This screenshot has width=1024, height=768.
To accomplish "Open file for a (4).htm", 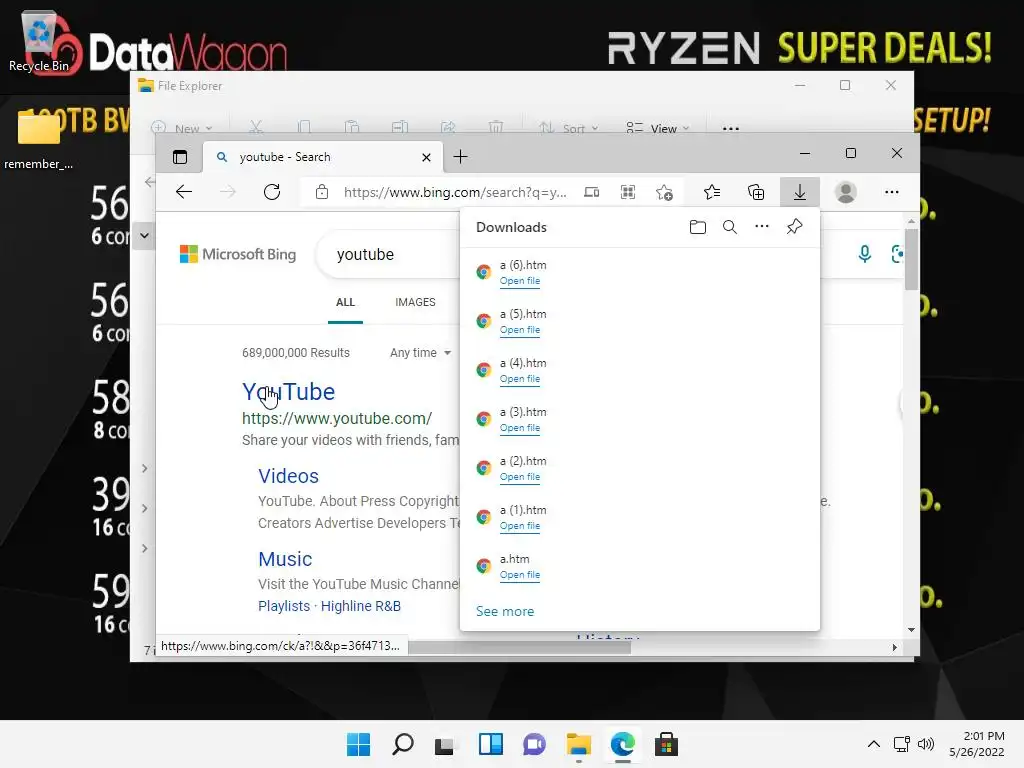I will coord(520,379).
